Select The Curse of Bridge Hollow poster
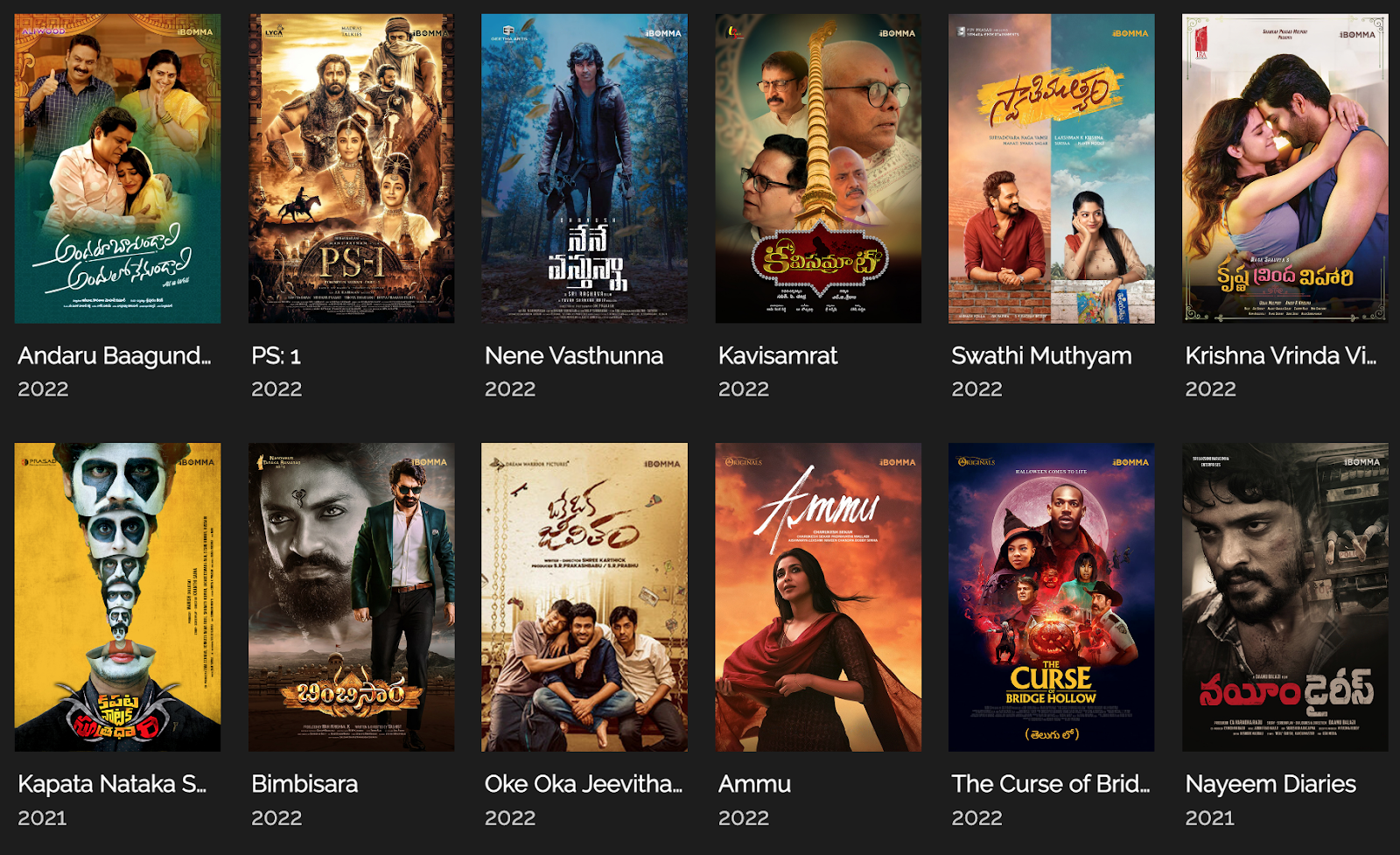This screenshot has height=855, width=1400. (1051, 597)
